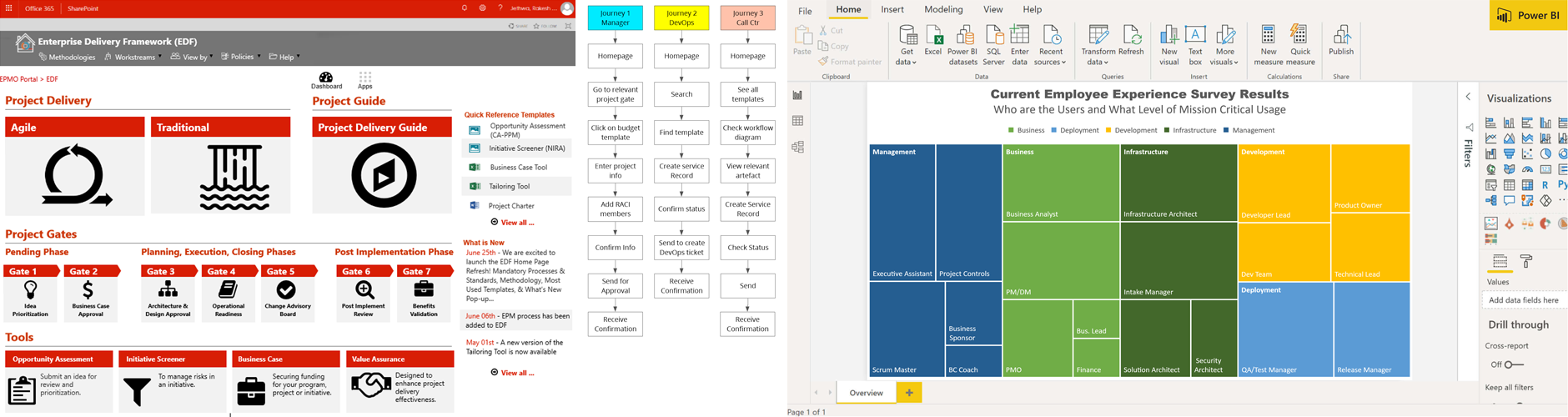Switch to the Modeling ribbon tab

(943, 9)
